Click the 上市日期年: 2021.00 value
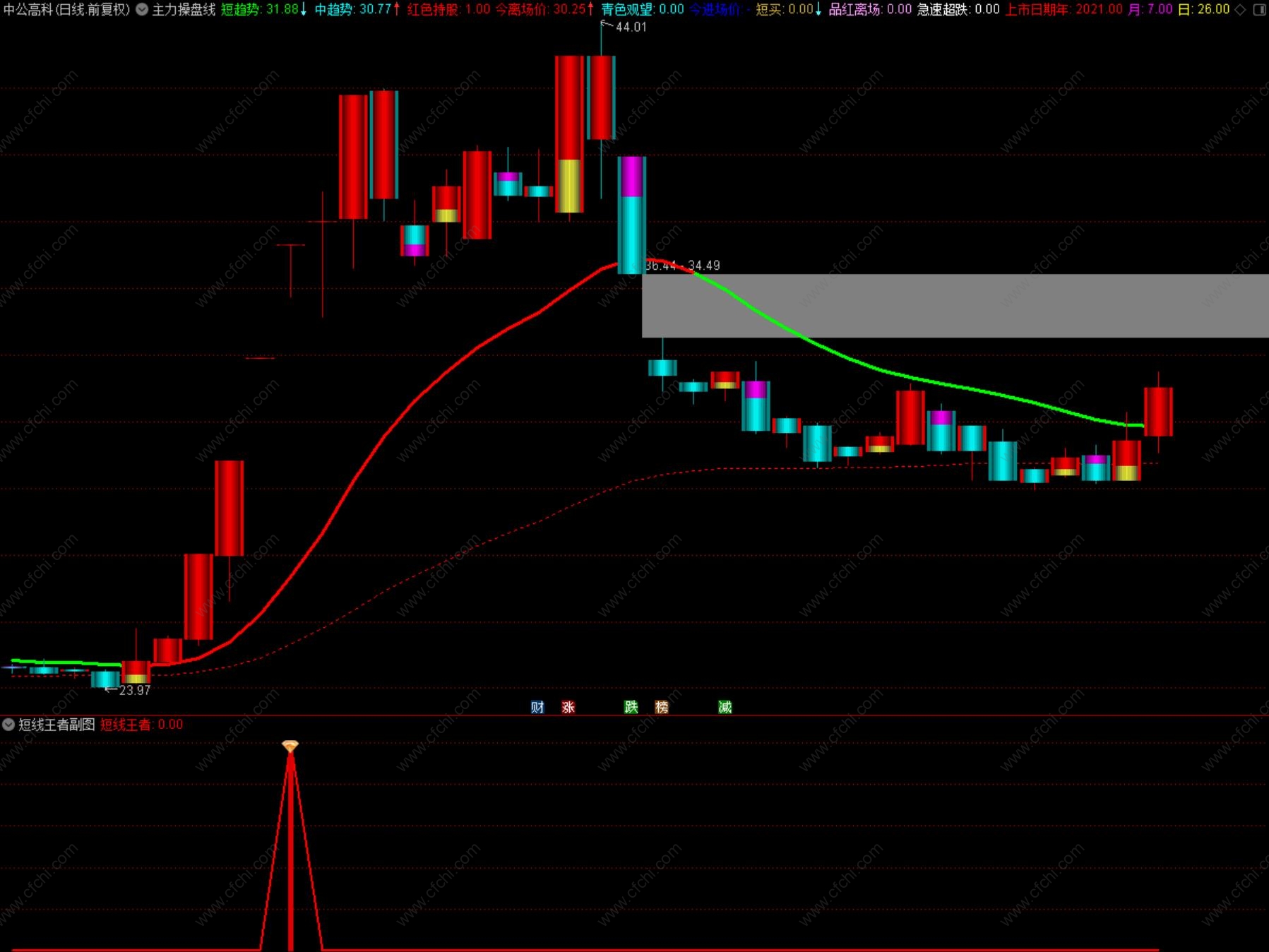The image size is (1269, 952). (1064, 10)
